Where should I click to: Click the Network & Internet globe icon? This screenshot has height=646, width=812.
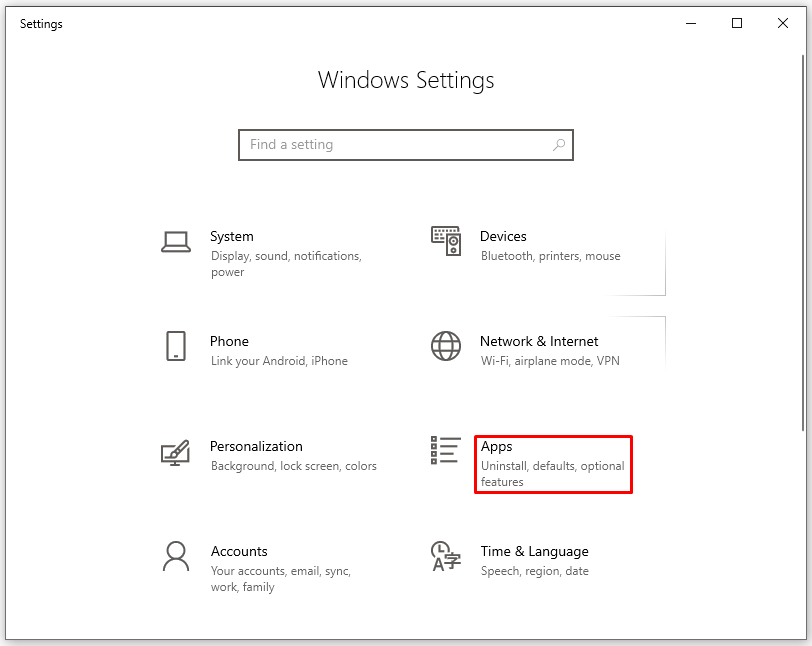point(446,346)
